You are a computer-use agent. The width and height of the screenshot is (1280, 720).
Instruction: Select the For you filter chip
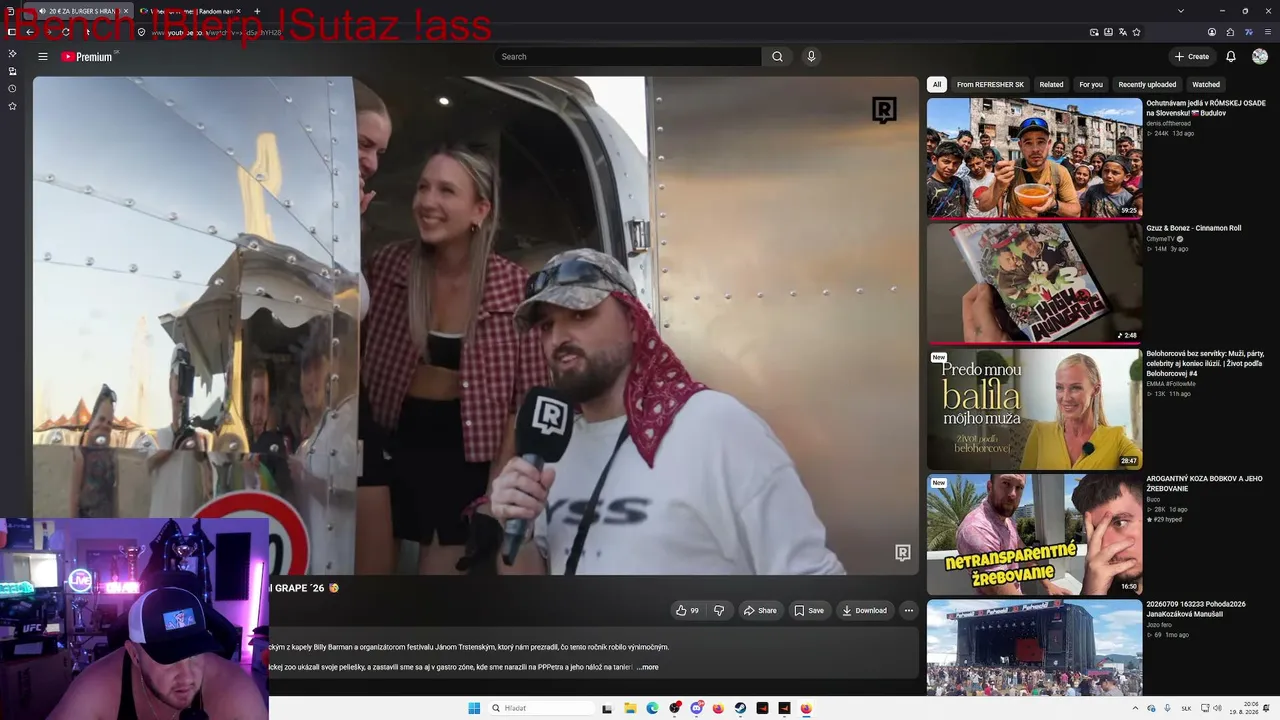click(x=1091, y=85)
